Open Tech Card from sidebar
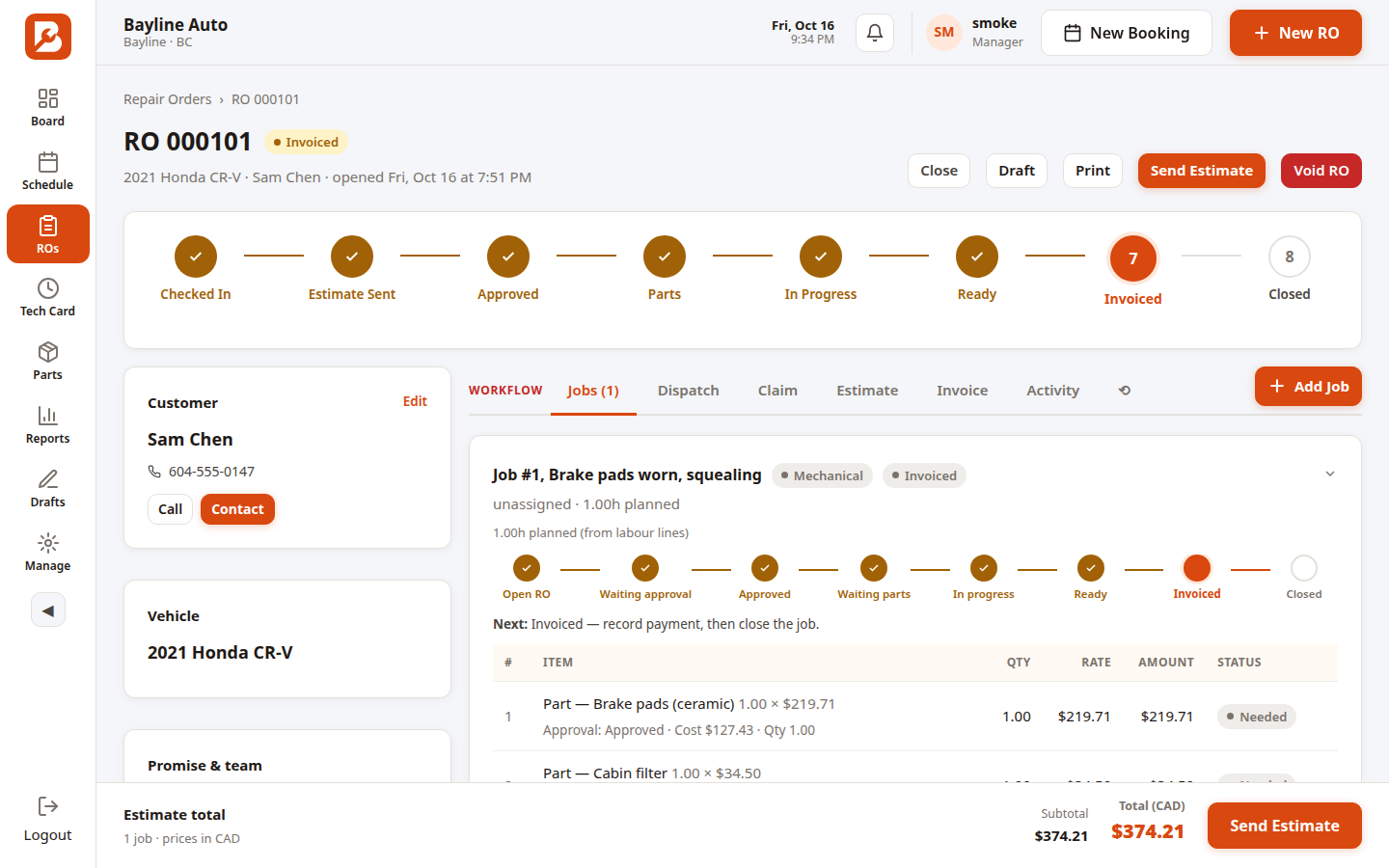 (x=47, y=298)
